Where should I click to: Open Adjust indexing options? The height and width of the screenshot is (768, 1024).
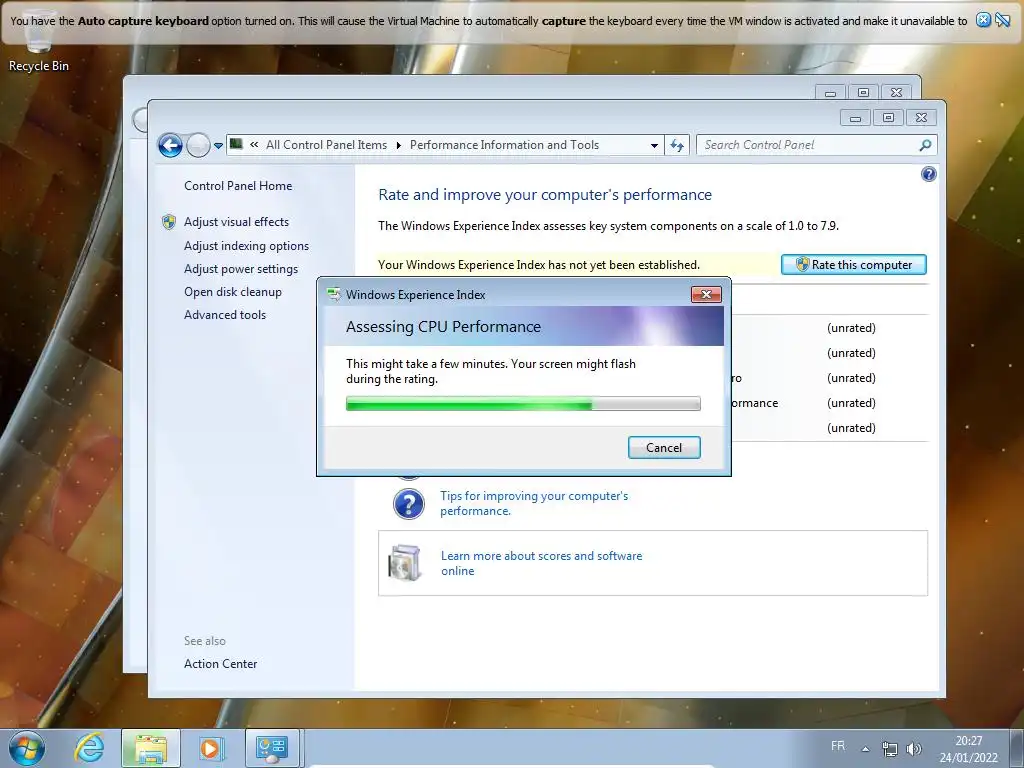point(246,246)
